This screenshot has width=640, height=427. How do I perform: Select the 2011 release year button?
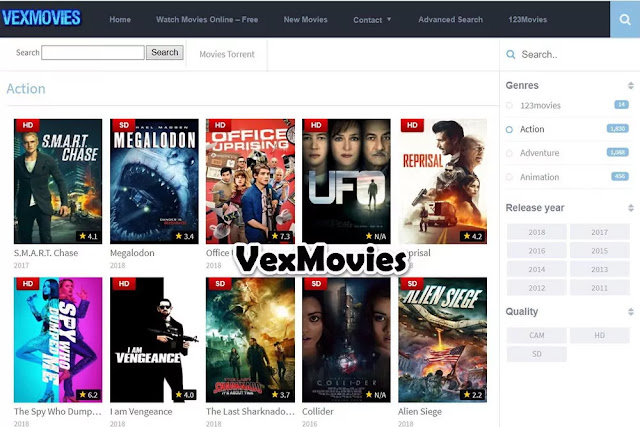pyautogui.click(x=599, y=288)
